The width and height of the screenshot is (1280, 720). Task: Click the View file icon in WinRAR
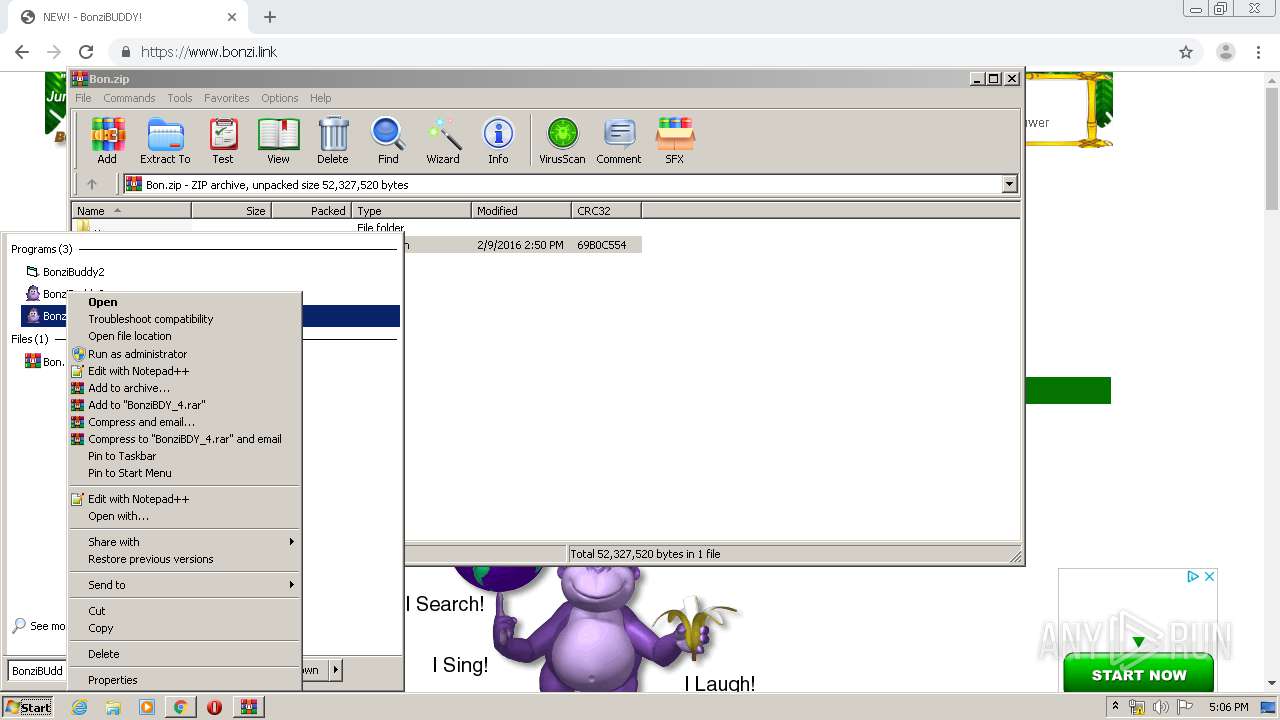click(278, 141)
